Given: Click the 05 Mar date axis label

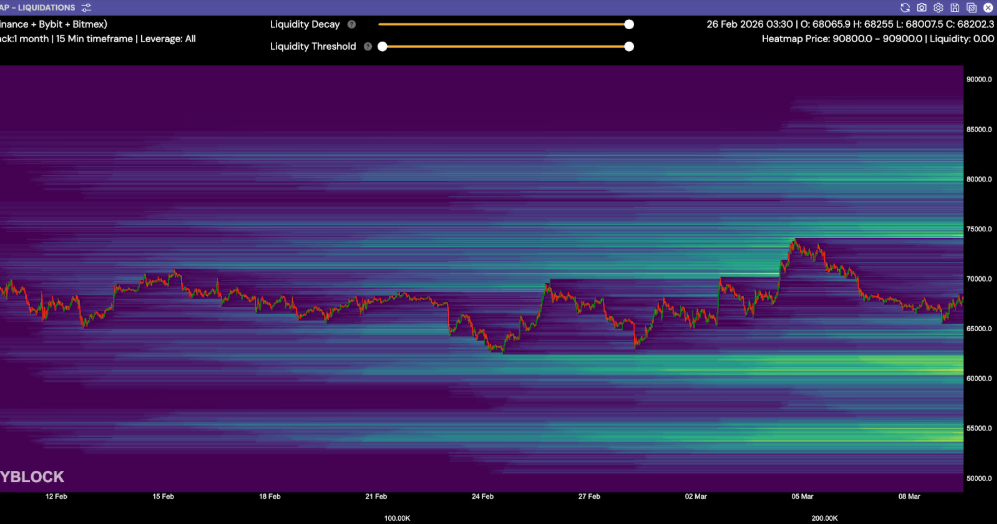Looking at the screenshot, I should [x=802, y=497].
